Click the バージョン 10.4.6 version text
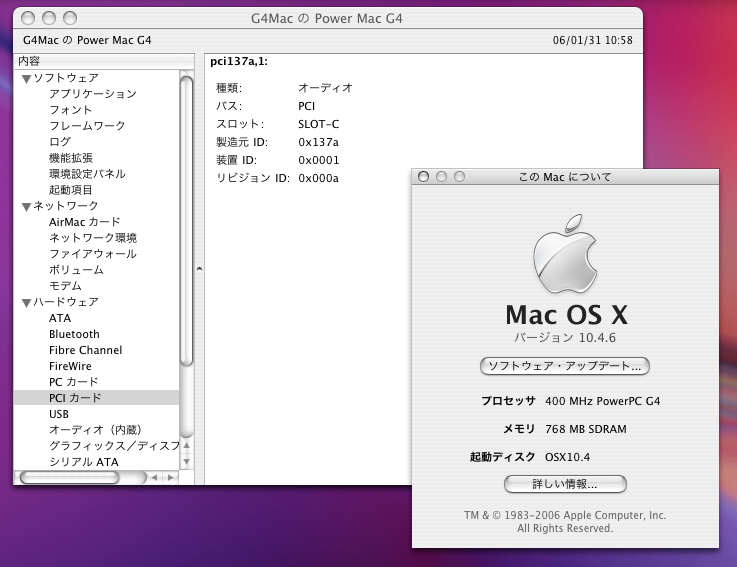The width and height of the screenshot is (737, 567). pos(565,338)
